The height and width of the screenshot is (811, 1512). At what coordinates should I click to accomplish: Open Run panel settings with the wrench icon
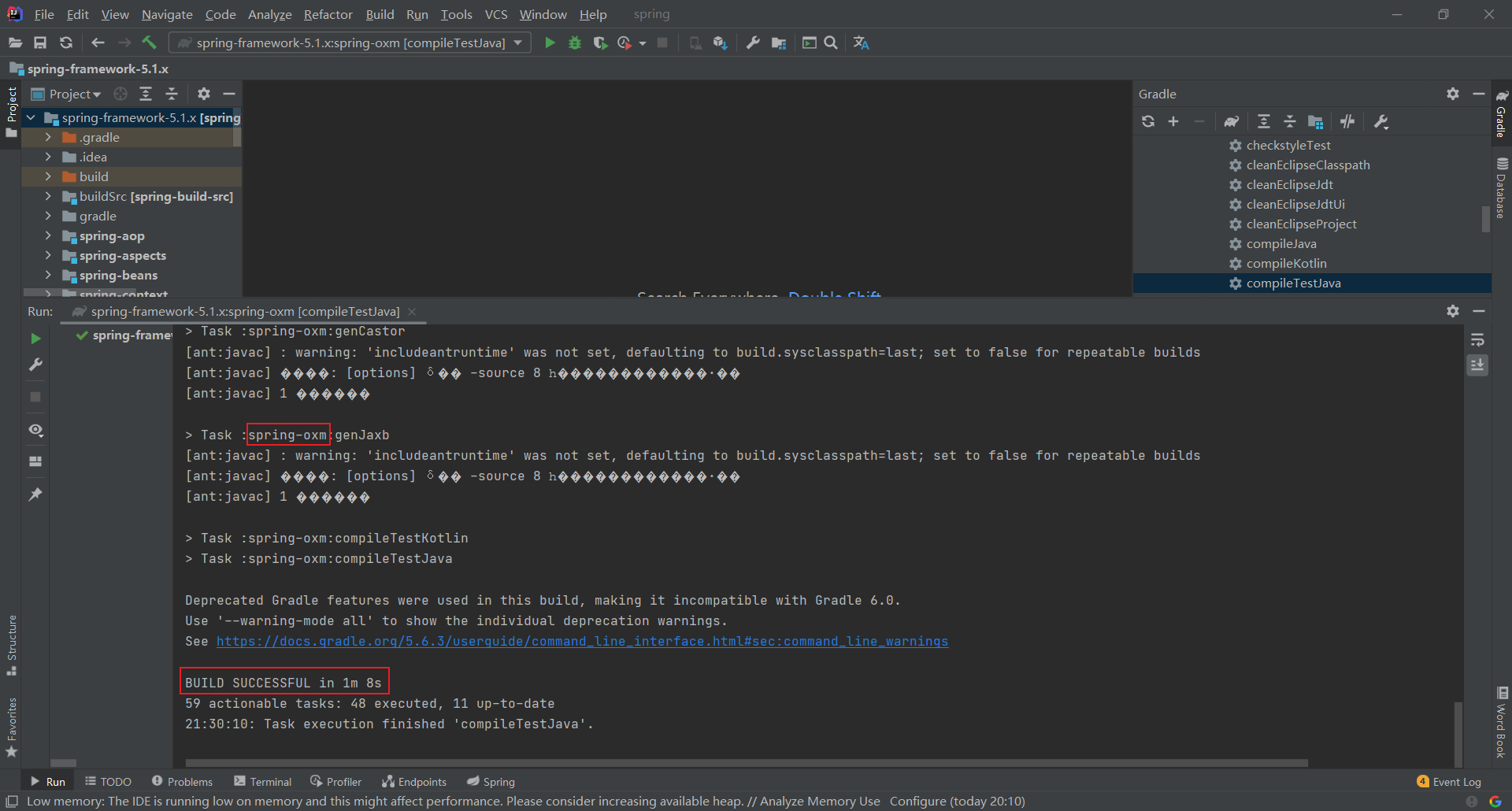(35, 365)
